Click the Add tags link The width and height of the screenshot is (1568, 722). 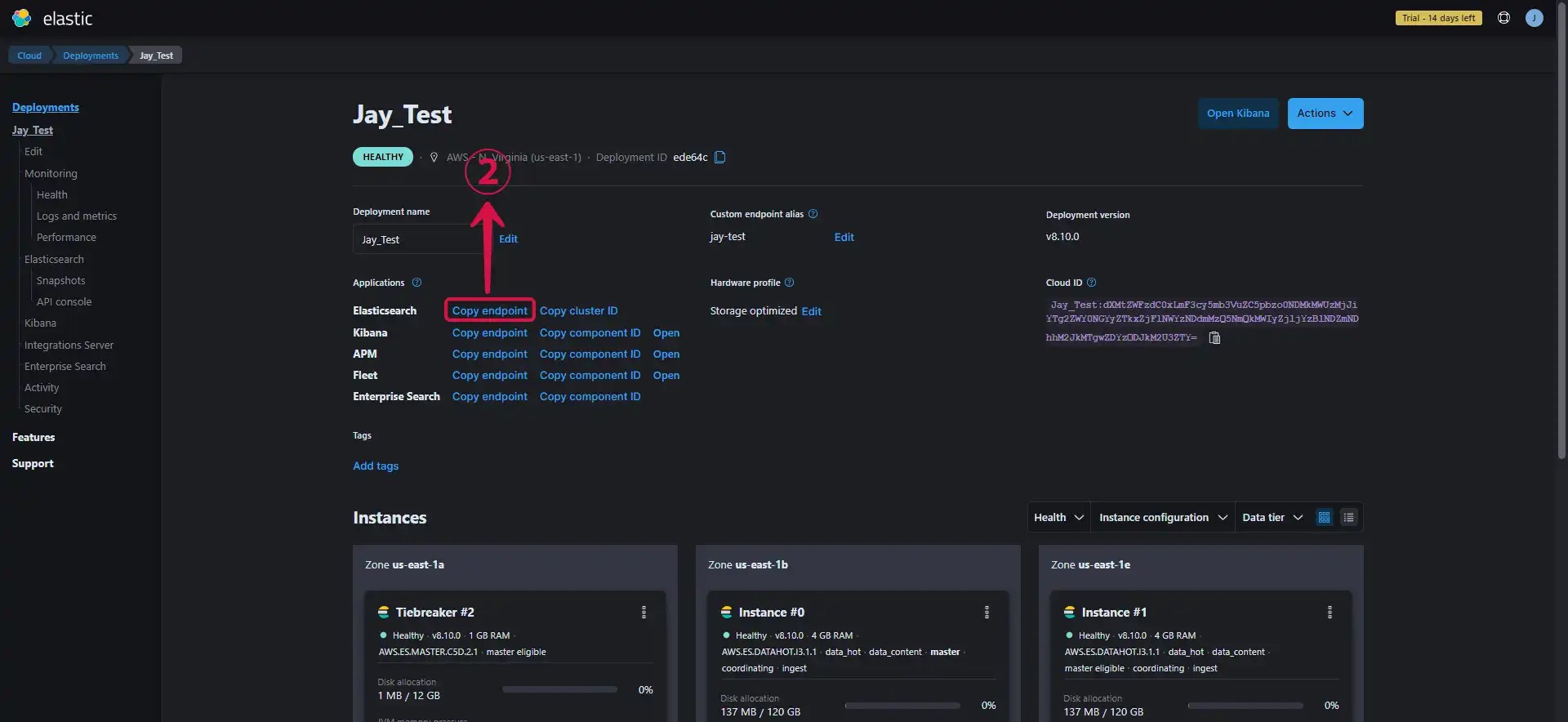(376, 466)
